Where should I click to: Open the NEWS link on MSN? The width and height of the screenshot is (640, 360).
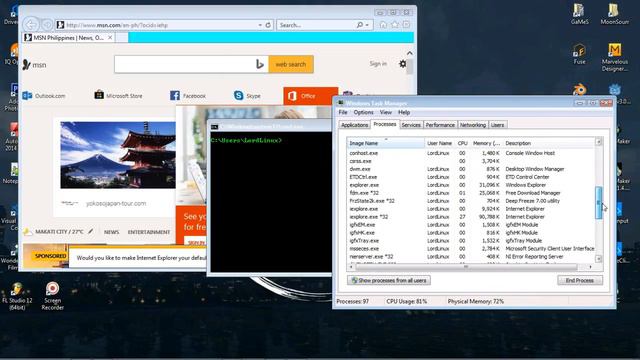pos(111,232)
